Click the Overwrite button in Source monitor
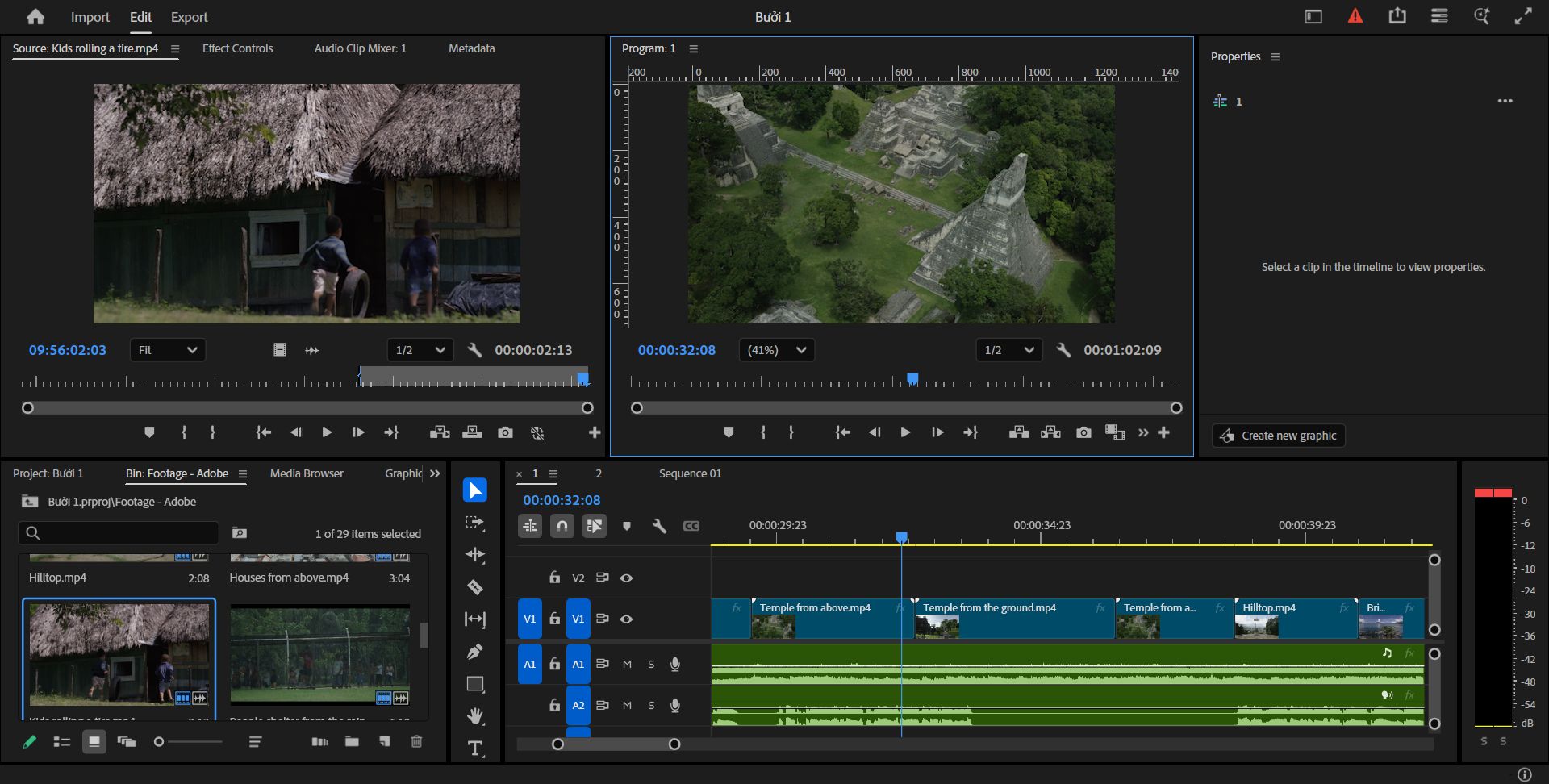 472,432
